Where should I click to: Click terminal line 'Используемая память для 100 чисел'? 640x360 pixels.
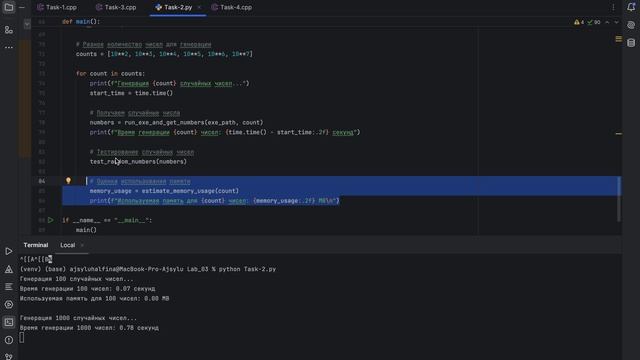94,299
